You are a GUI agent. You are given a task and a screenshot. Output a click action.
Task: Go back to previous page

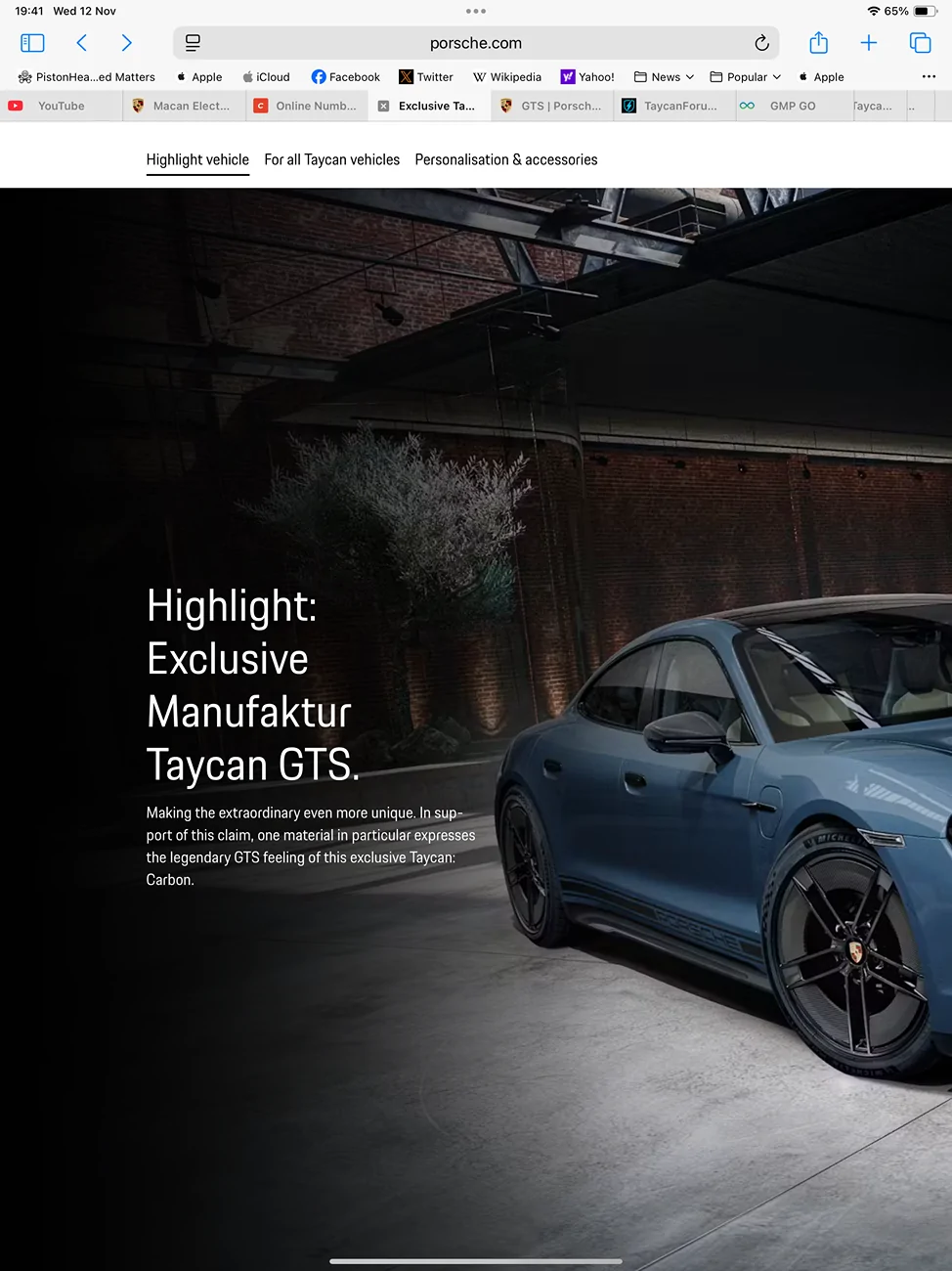tap(82, 43)
